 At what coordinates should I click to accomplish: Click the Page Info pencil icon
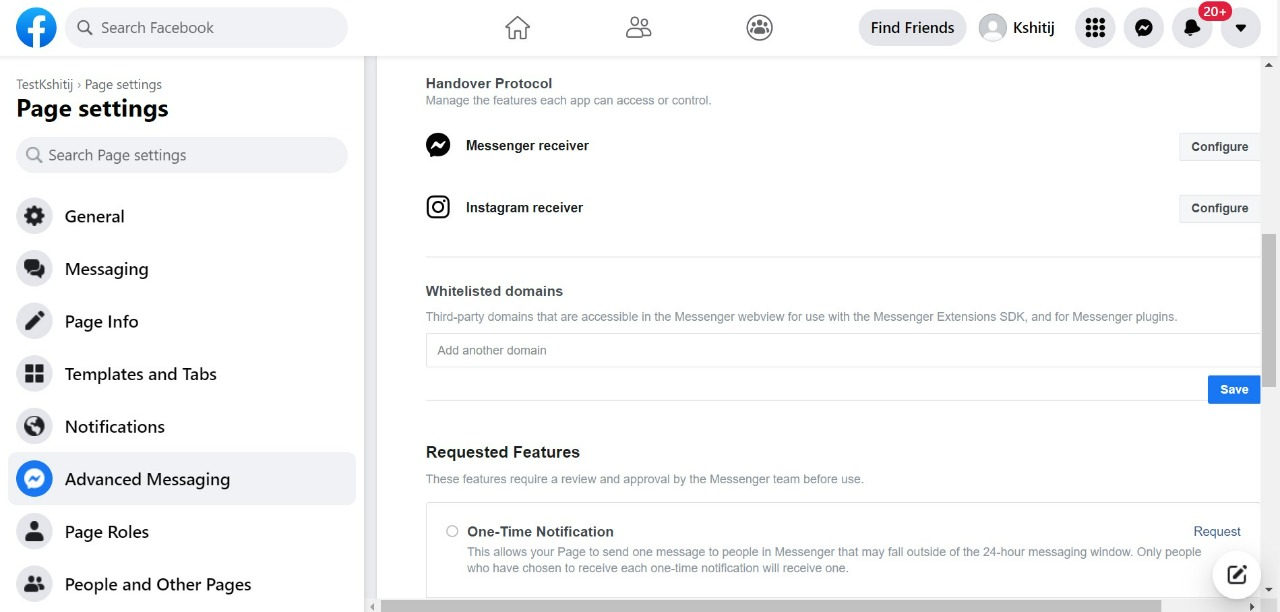coord(35,321)
